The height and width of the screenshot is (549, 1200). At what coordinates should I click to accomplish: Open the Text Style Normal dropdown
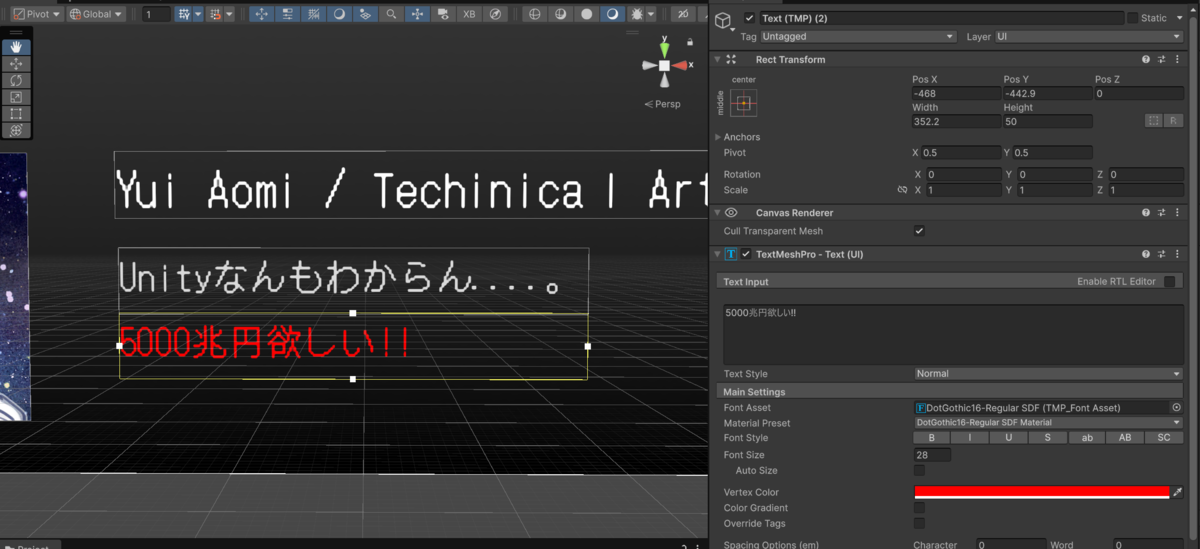pos(1048,374)
